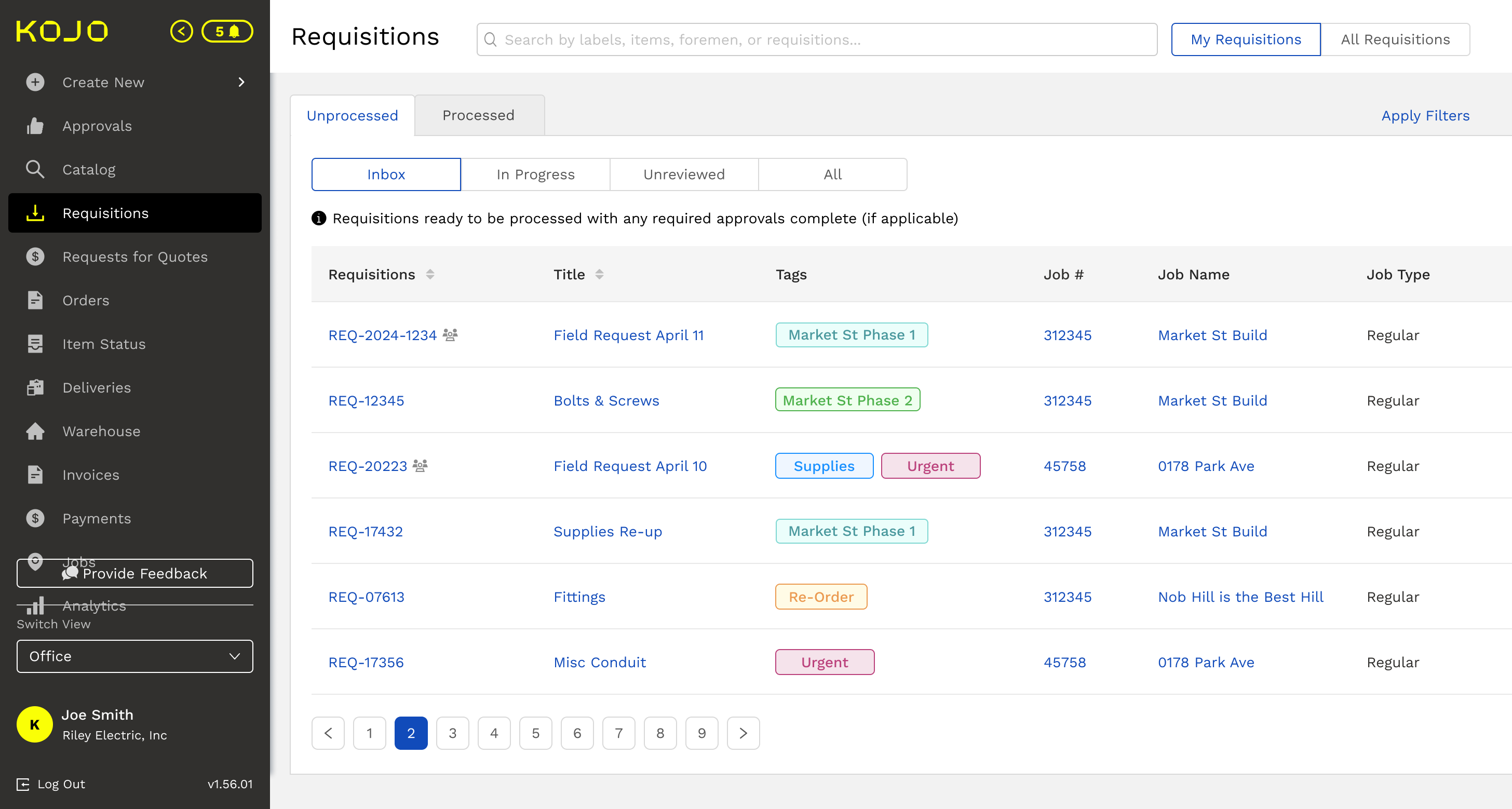Click the Deliveries icon

click(35, 387)
